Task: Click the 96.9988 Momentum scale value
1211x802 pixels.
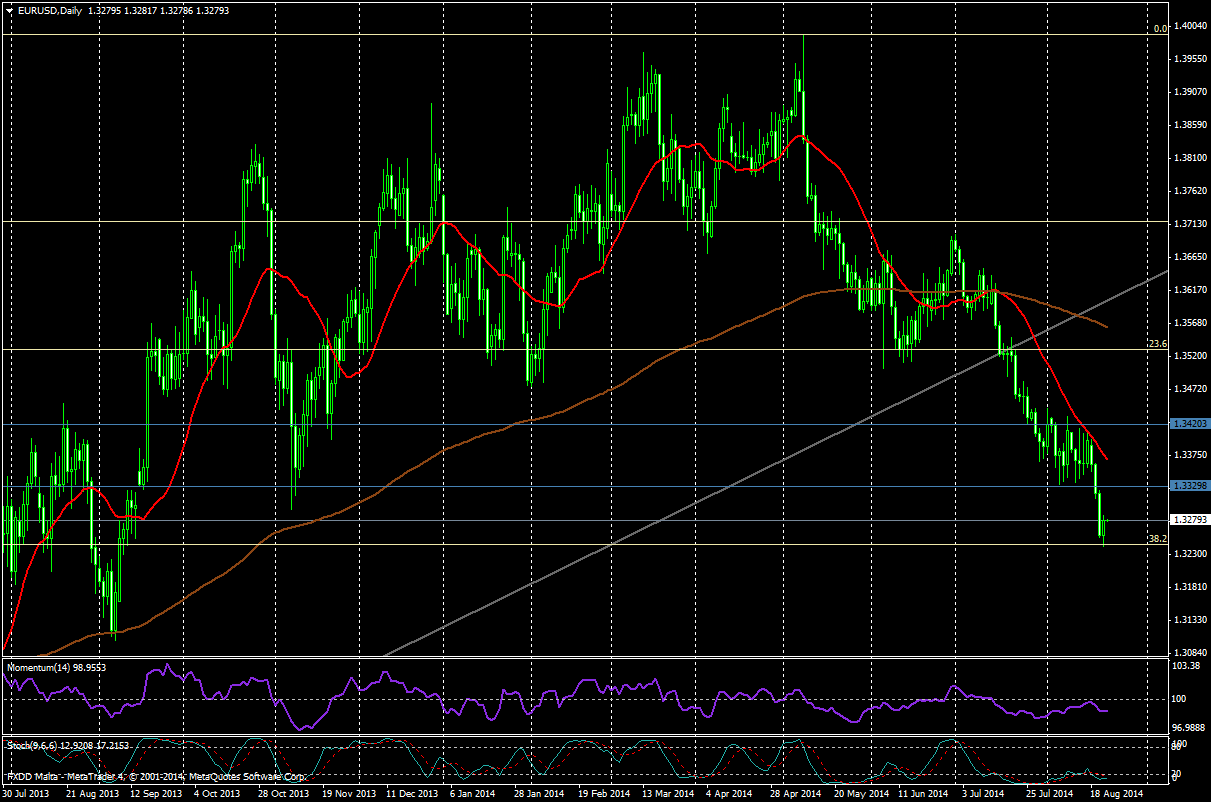Action: [x=1189, y=728]
